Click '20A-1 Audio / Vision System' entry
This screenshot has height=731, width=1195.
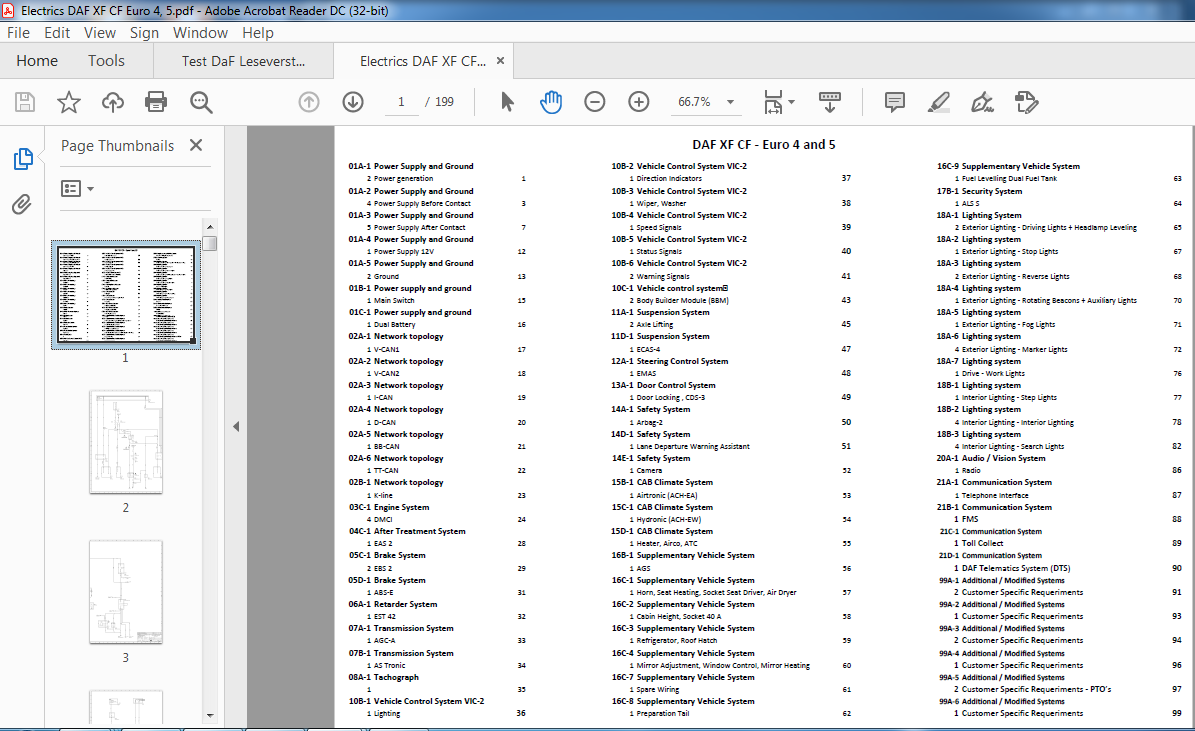[991, 458]
